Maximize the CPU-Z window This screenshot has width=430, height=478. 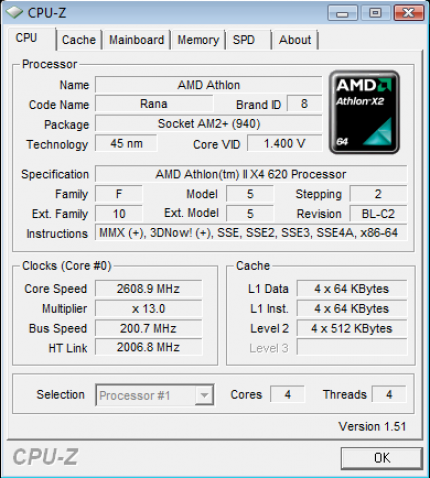point(376,13)
